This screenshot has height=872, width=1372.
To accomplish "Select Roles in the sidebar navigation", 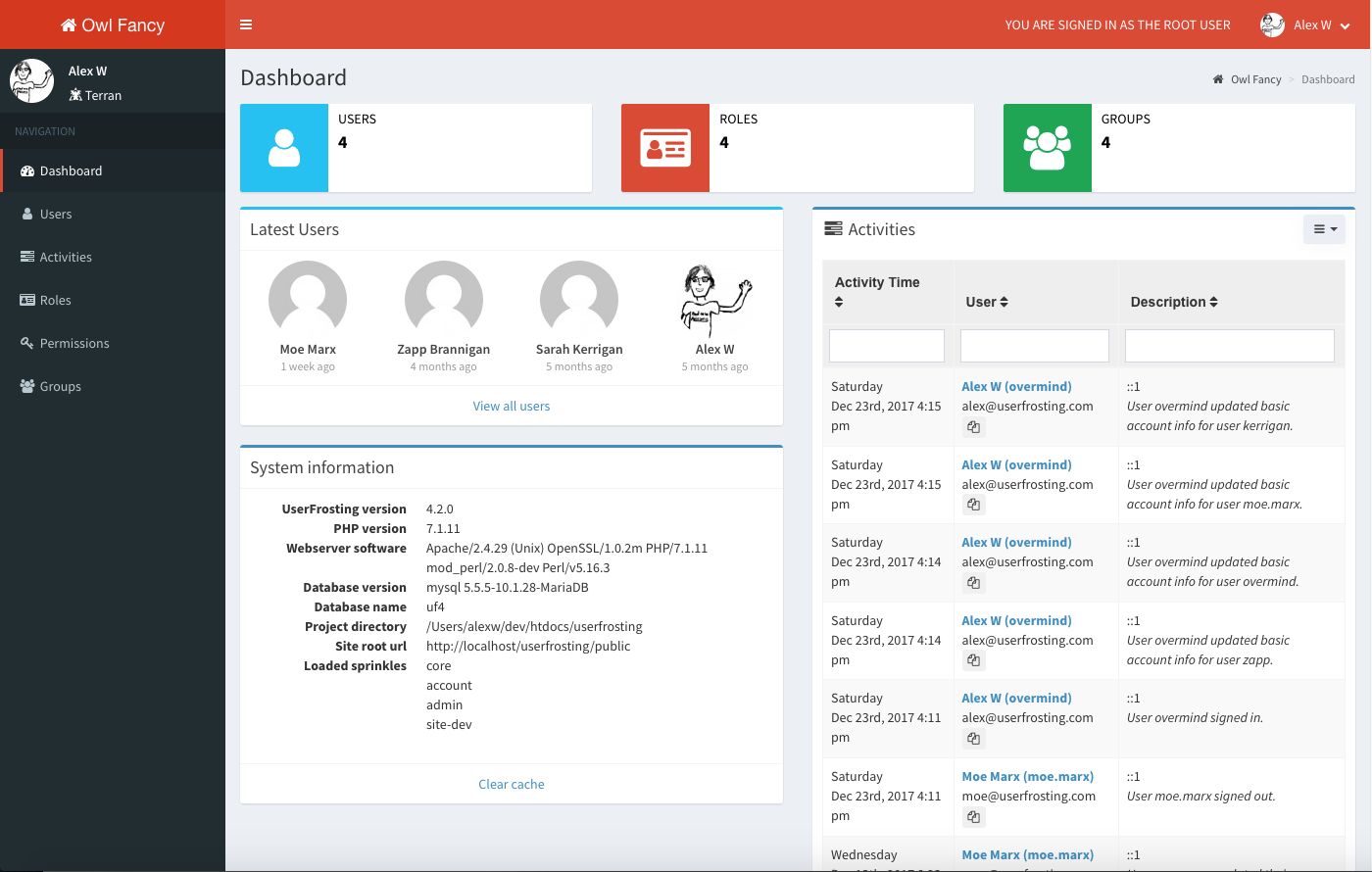I will 54,300.
